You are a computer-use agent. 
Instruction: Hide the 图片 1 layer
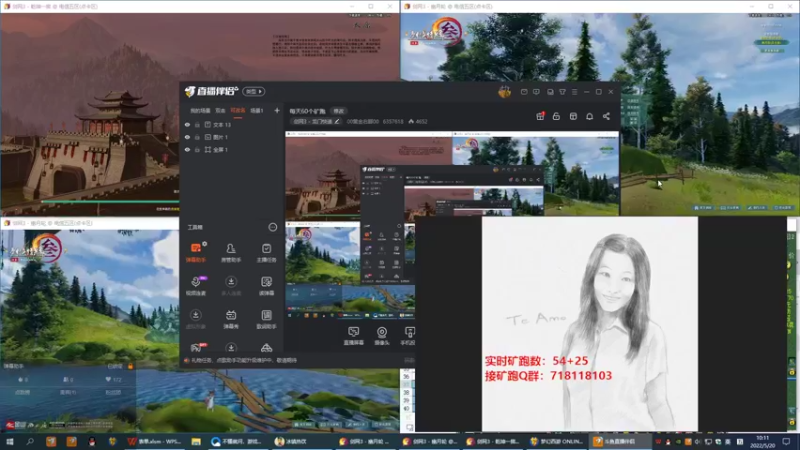tap(187, 137)
